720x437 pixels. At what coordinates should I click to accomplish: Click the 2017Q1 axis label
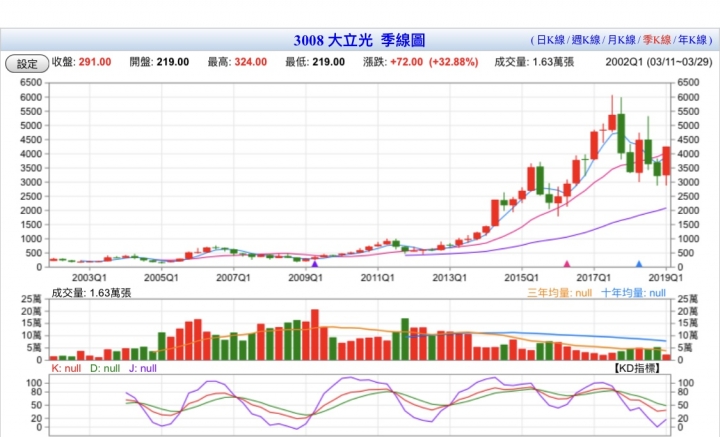point(594,278)
